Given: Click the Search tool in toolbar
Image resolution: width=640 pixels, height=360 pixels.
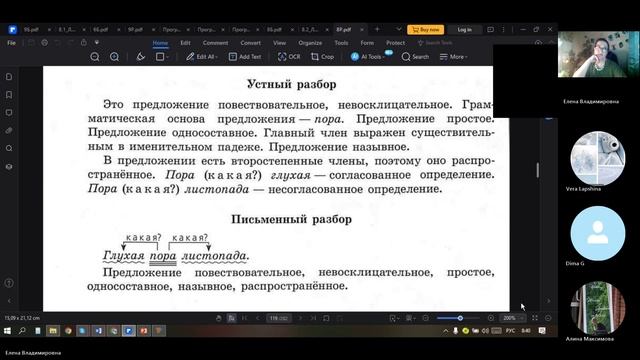Looking at the screenshot, I should point(415,57).
